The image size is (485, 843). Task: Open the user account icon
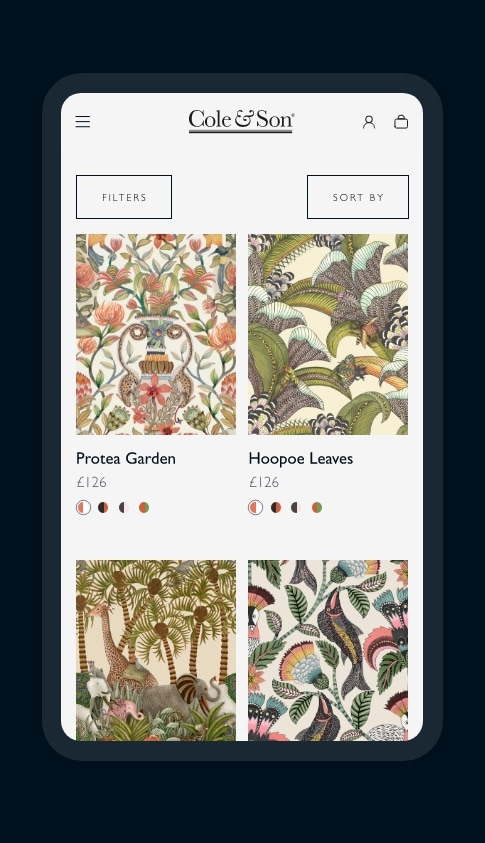(369, 122)
